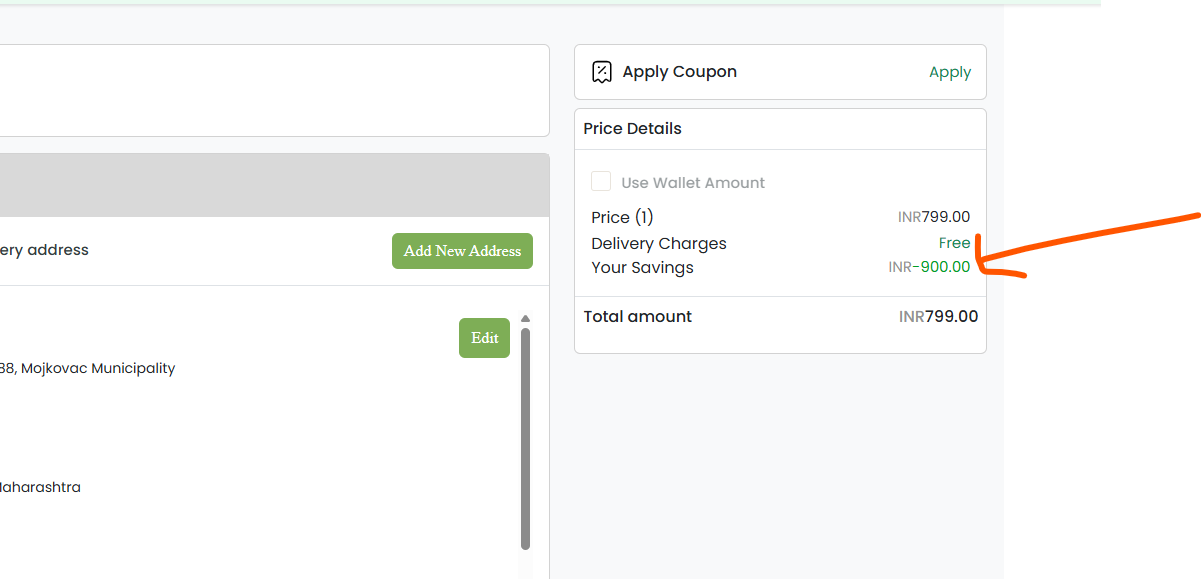
Task: Click the Edit address button
Action: (485, 338)
